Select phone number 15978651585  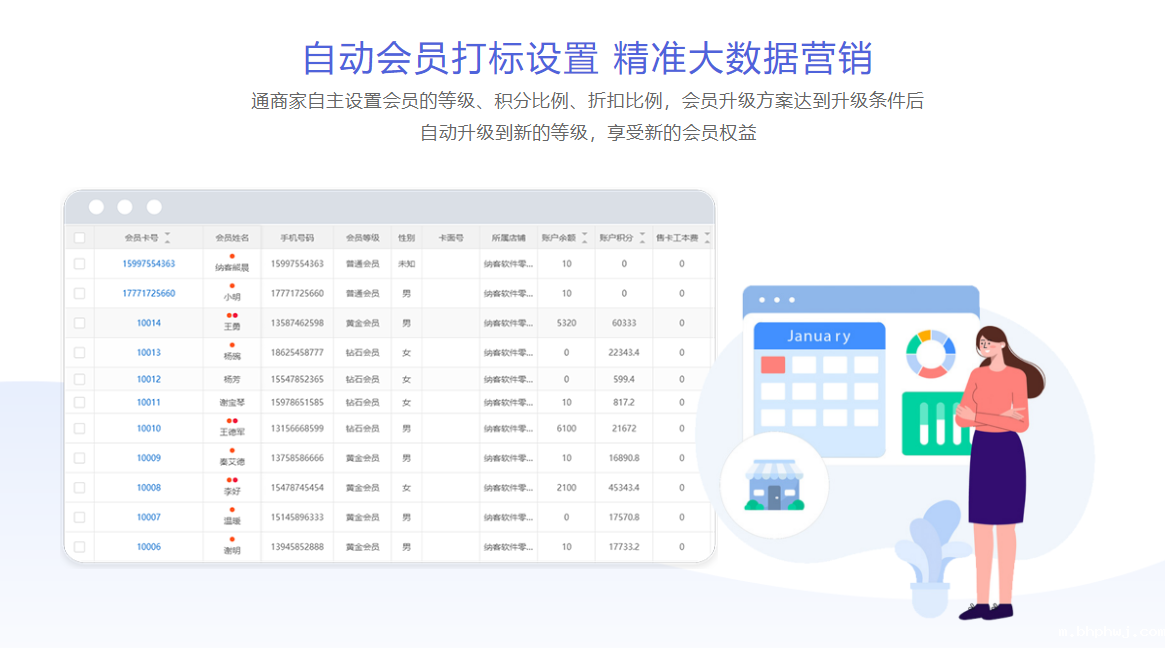[x=297, y=402]
